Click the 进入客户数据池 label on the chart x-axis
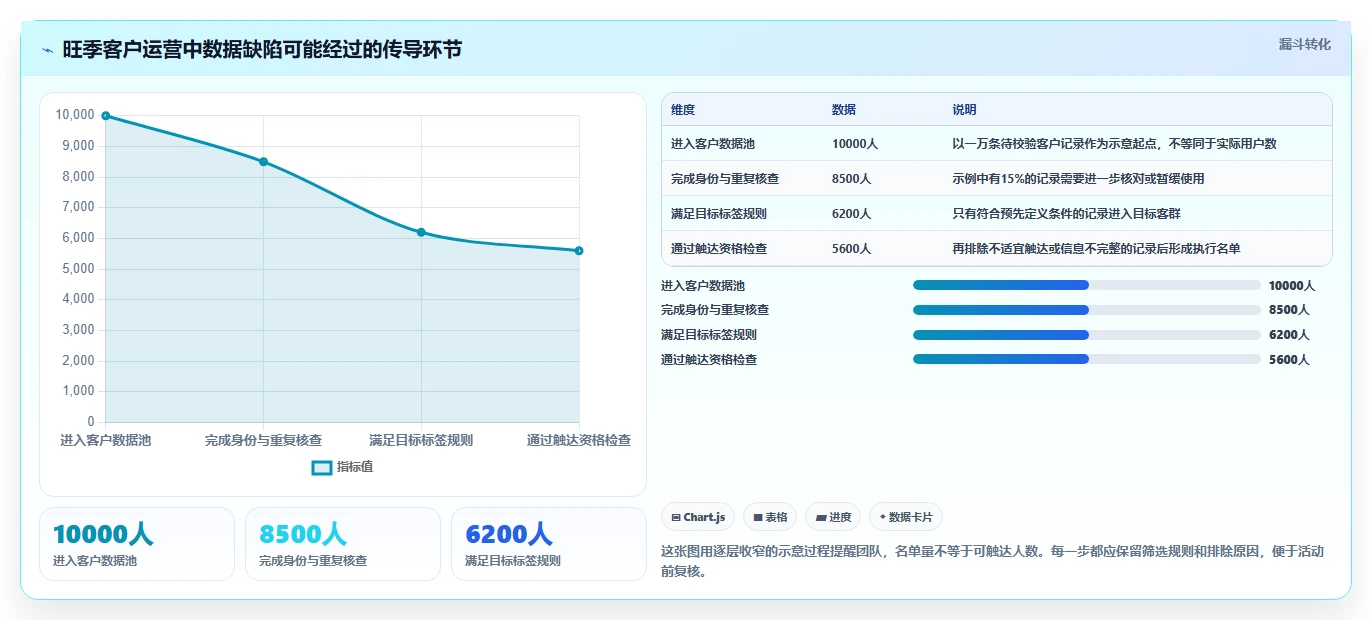Screen dimensions: 1372x620 (x=105, y=440)
